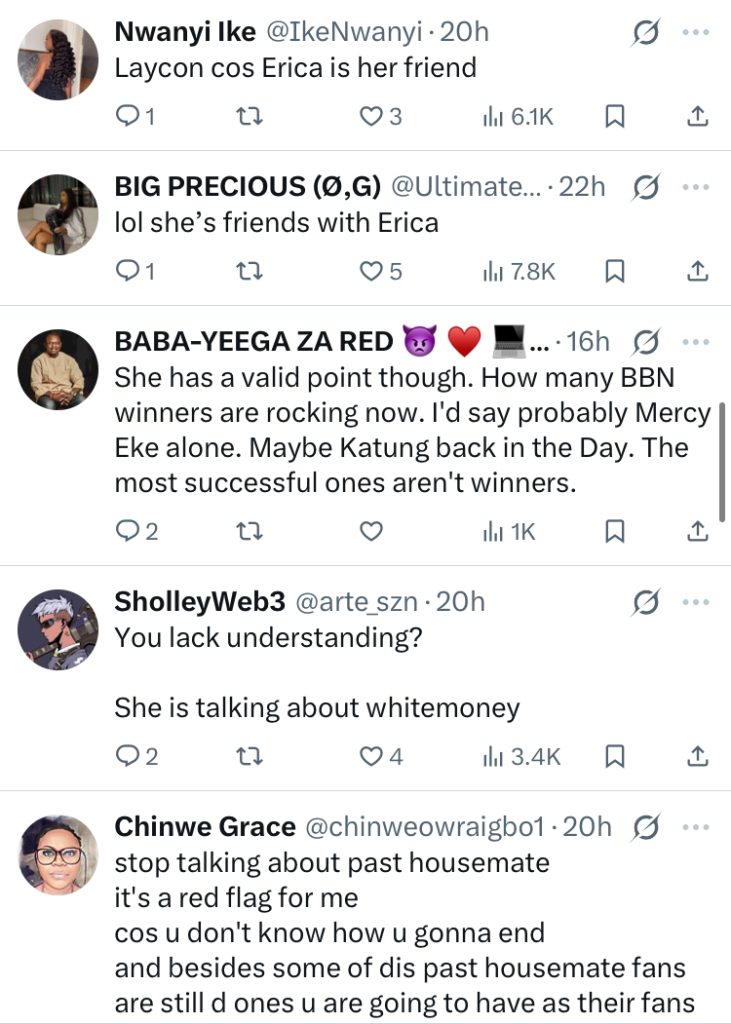The height and width of the screenshot is (1024, 731).
Task: Open more options for Nwanyi Ike's tweet
Action: (x=695, y=33)
